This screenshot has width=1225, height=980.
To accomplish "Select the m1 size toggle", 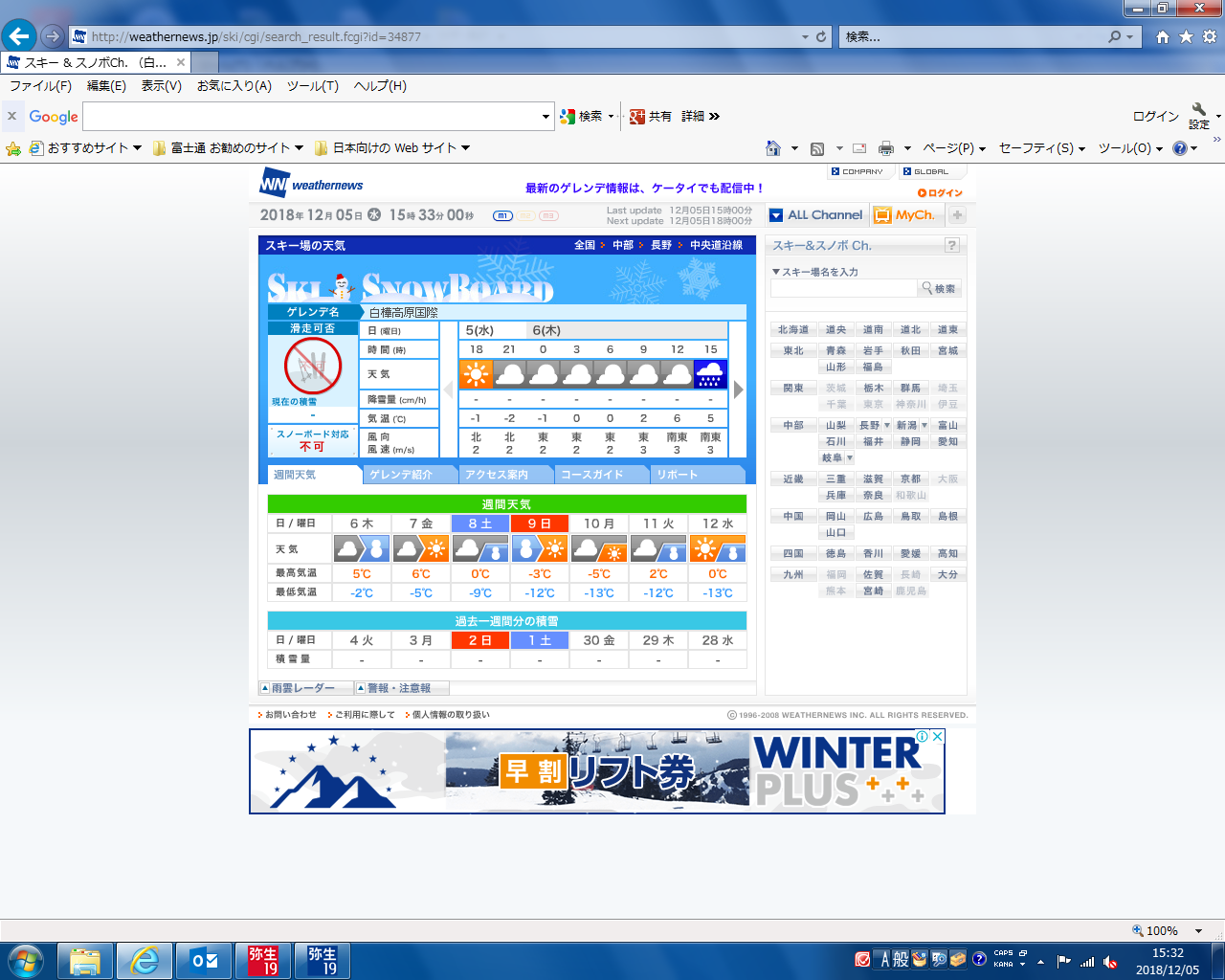I will pos(502,215).
